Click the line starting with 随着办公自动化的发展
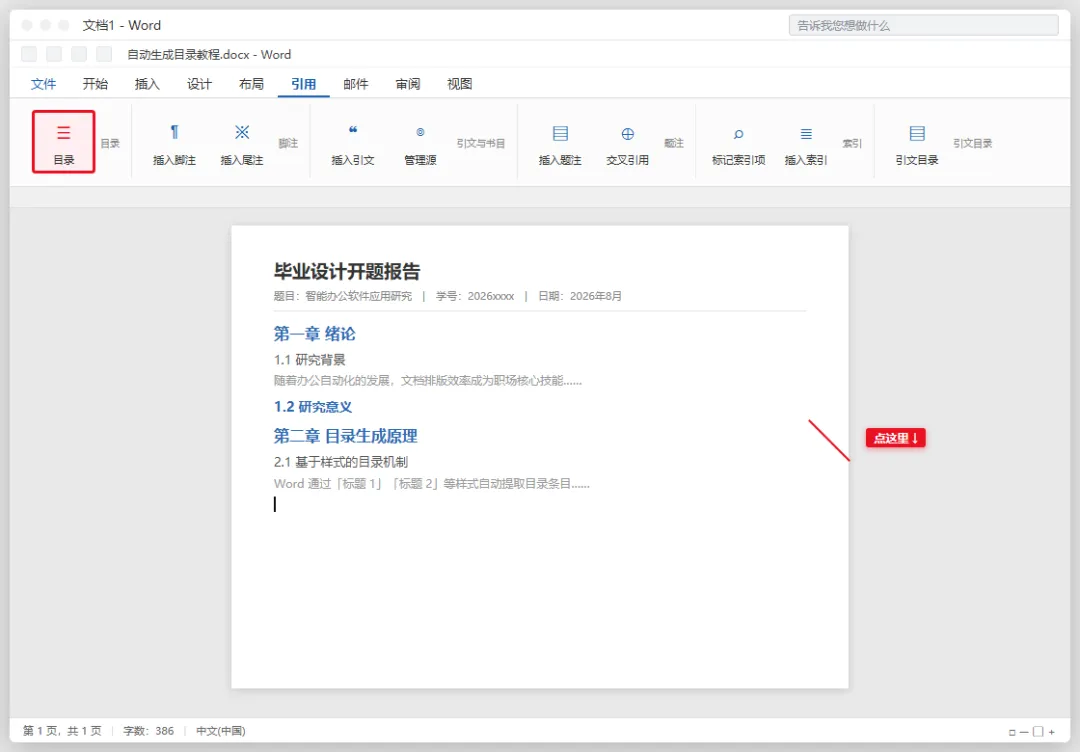The height and width of the screenshot is (752, 1080). coord(428,380)
